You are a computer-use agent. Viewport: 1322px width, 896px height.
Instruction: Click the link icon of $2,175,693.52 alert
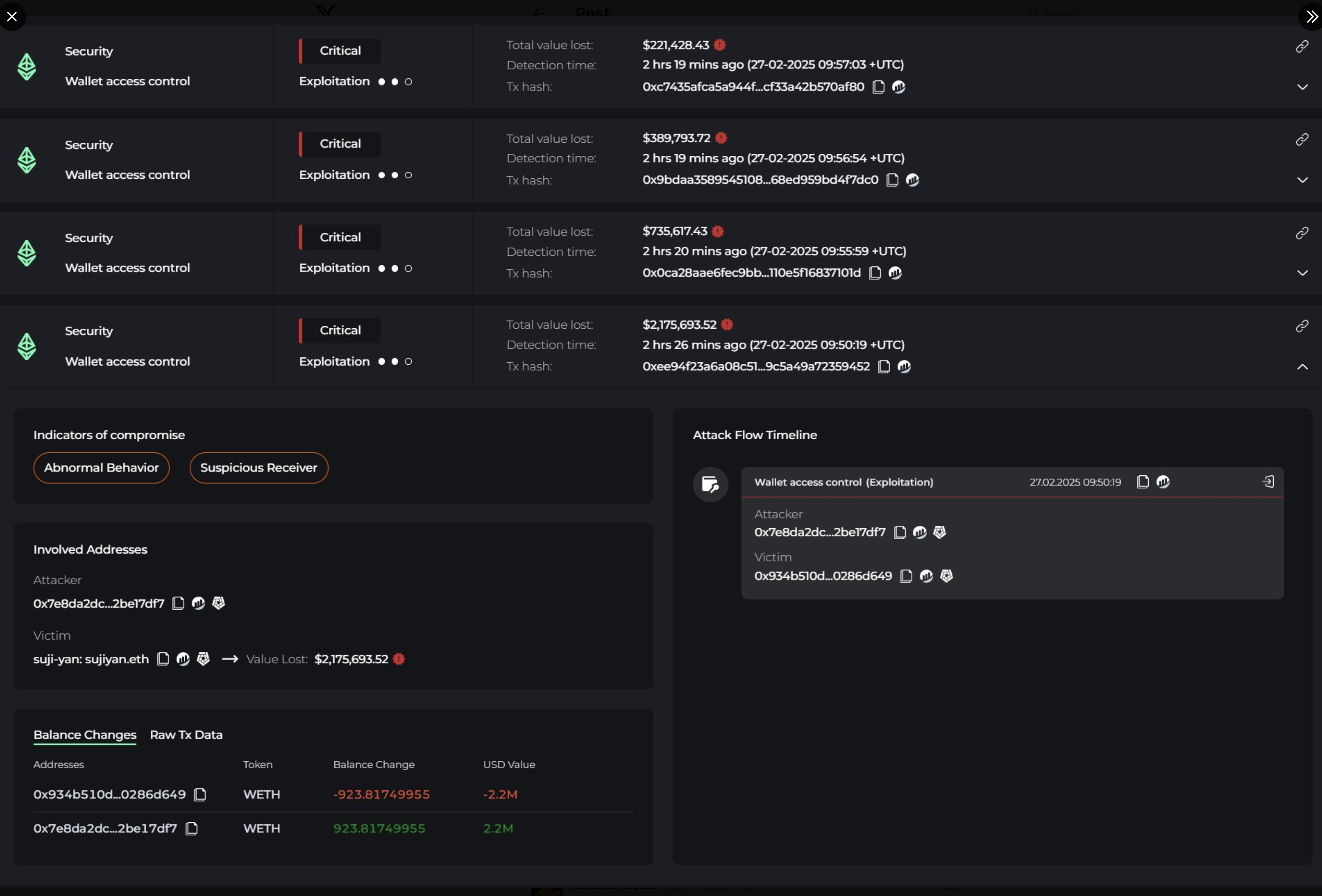(1301, 327)
